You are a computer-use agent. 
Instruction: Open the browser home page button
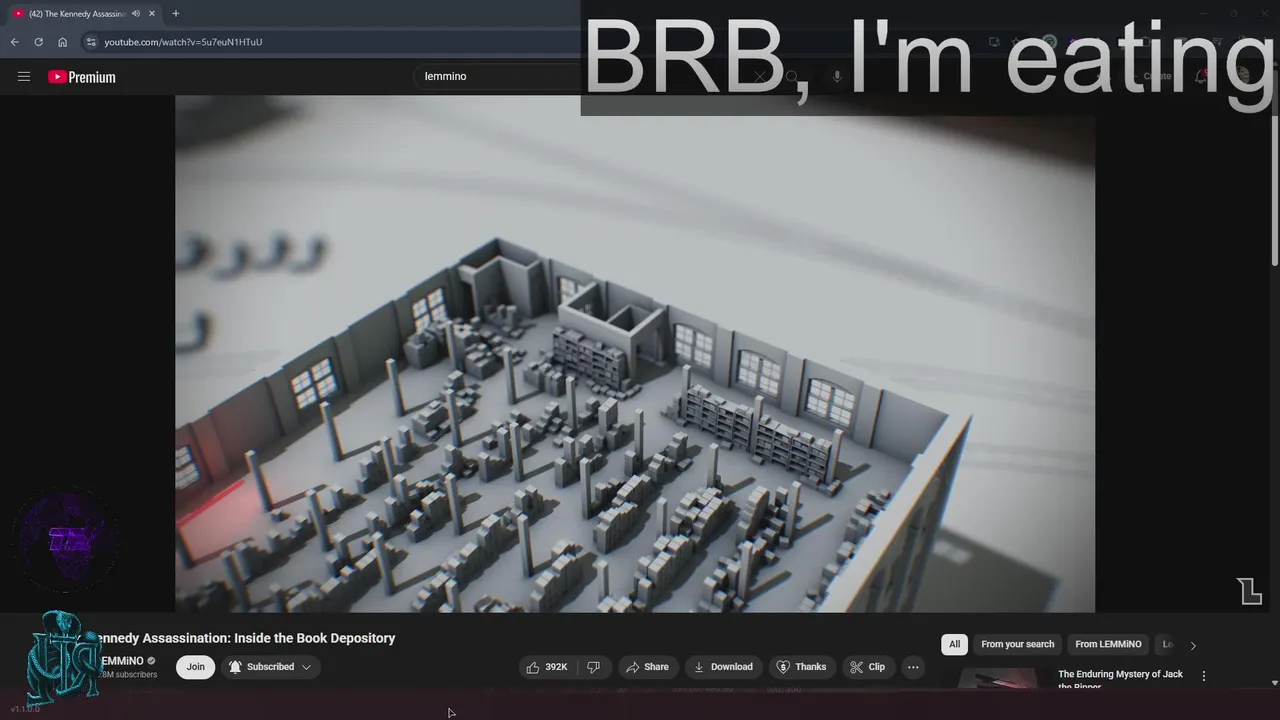click(62, 42)
